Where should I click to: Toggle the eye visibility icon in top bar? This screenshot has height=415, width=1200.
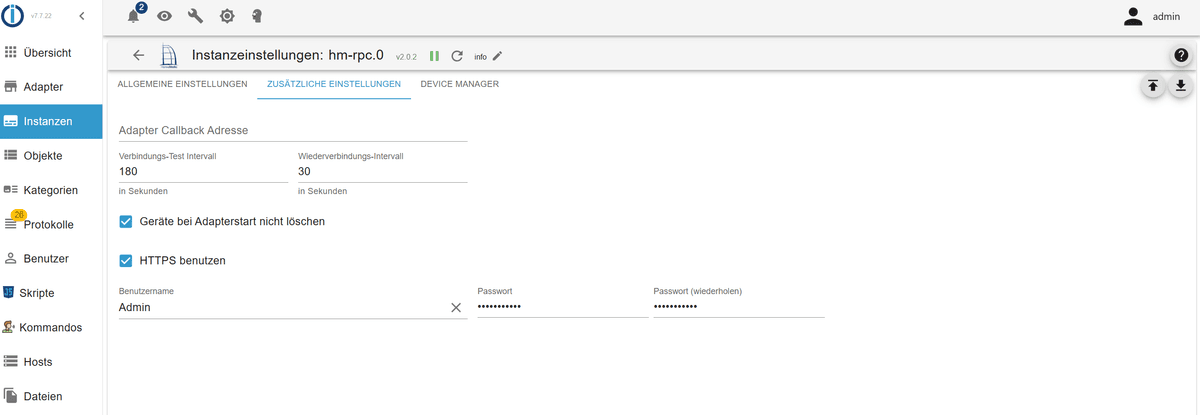(165, 16)
